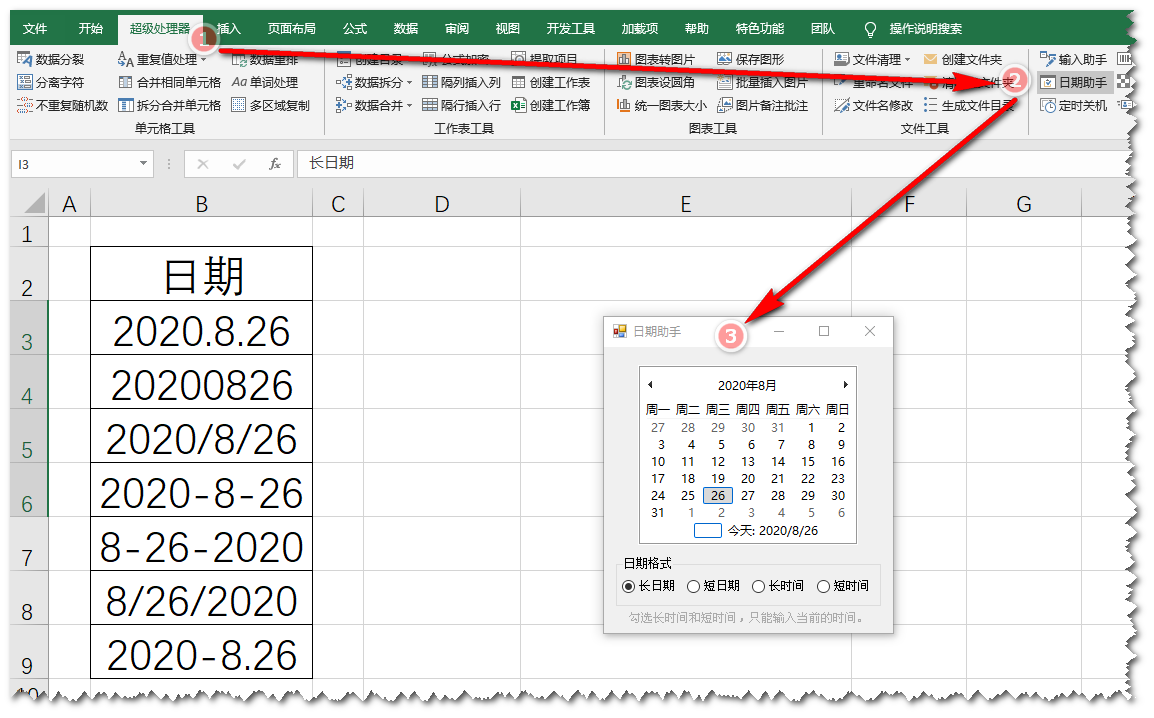Screen dimensions: 1154x718
Task: Click 创建文件夹 create folder
Action: pyautogui.click(x=963, y=59)
